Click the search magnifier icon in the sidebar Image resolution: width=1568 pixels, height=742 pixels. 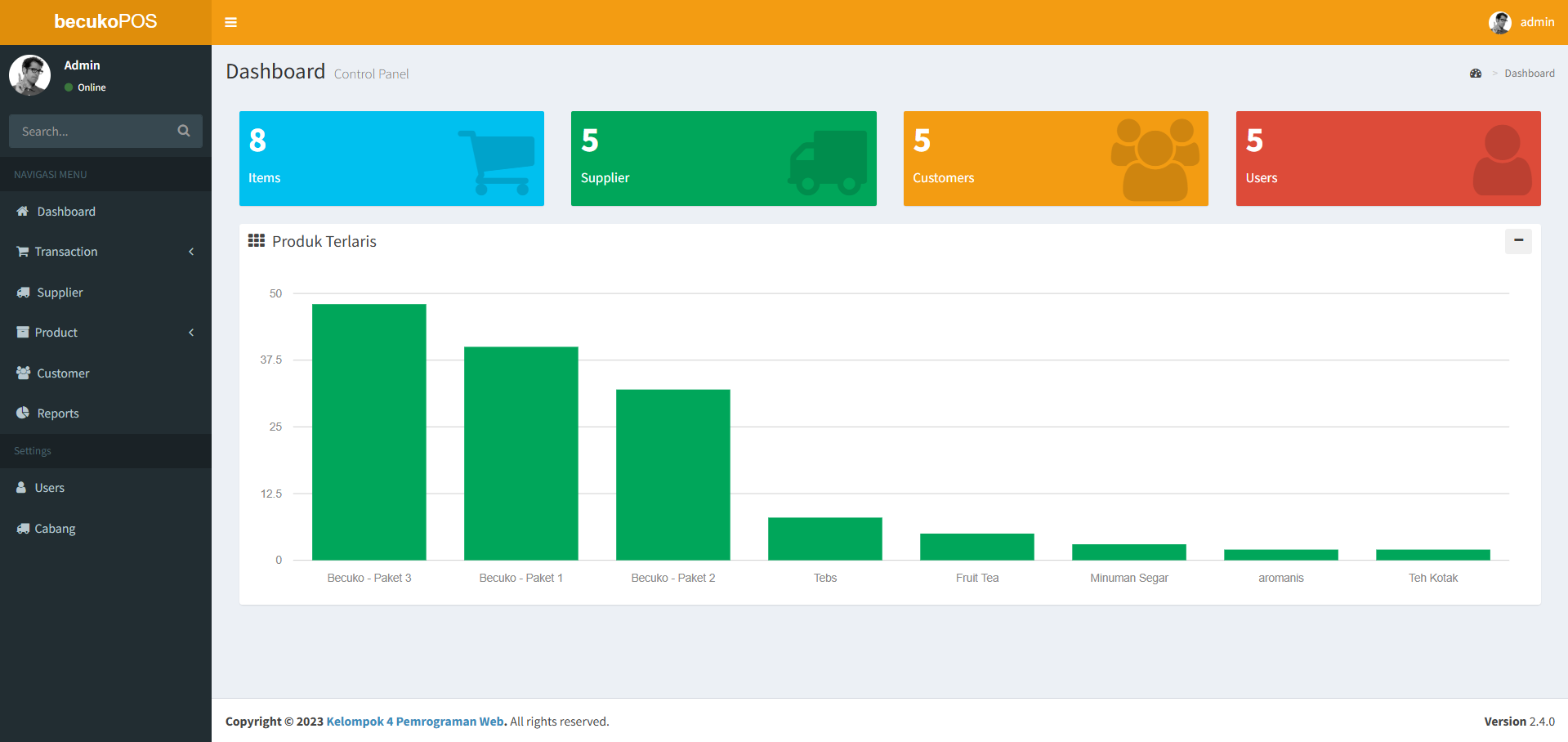pyautogui.click(x=184, y=131)
